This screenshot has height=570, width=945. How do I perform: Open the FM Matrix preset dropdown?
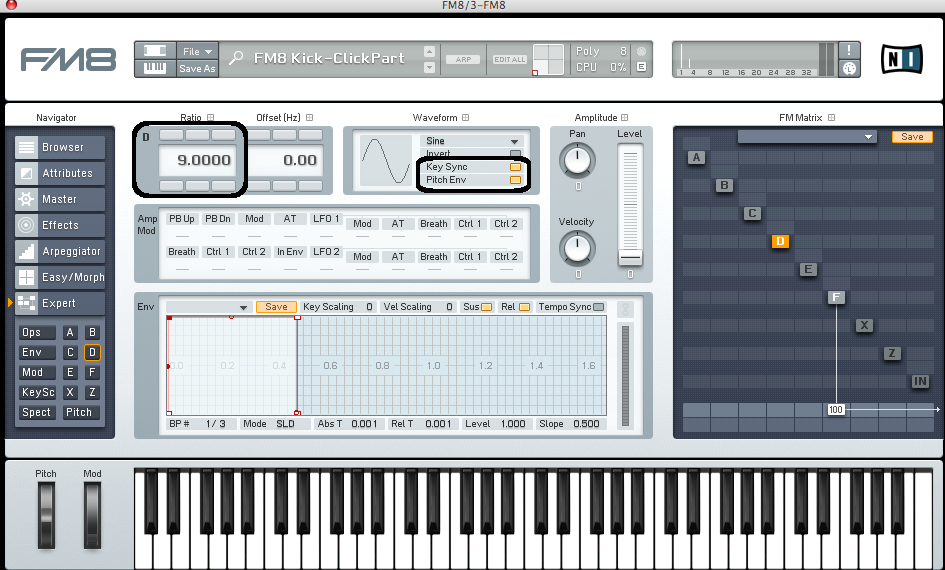[807, 137]
